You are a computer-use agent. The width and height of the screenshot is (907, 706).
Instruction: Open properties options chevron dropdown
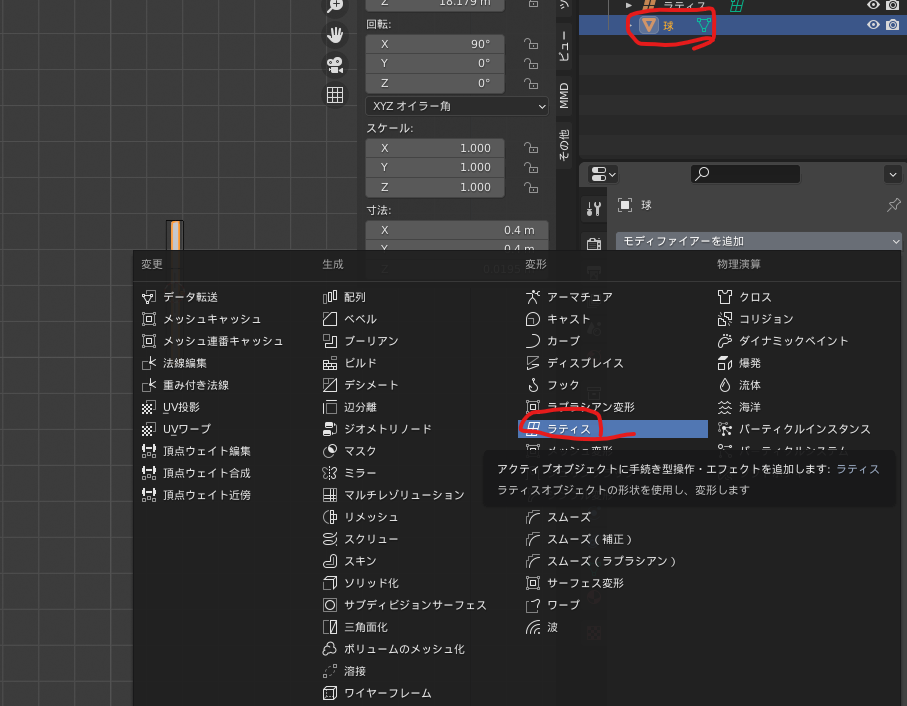click(x=893, y=174)
